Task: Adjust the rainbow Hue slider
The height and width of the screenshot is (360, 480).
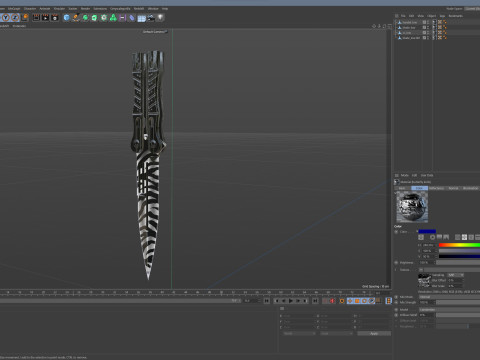Action: pyautogui.click(x=459, y=245)
